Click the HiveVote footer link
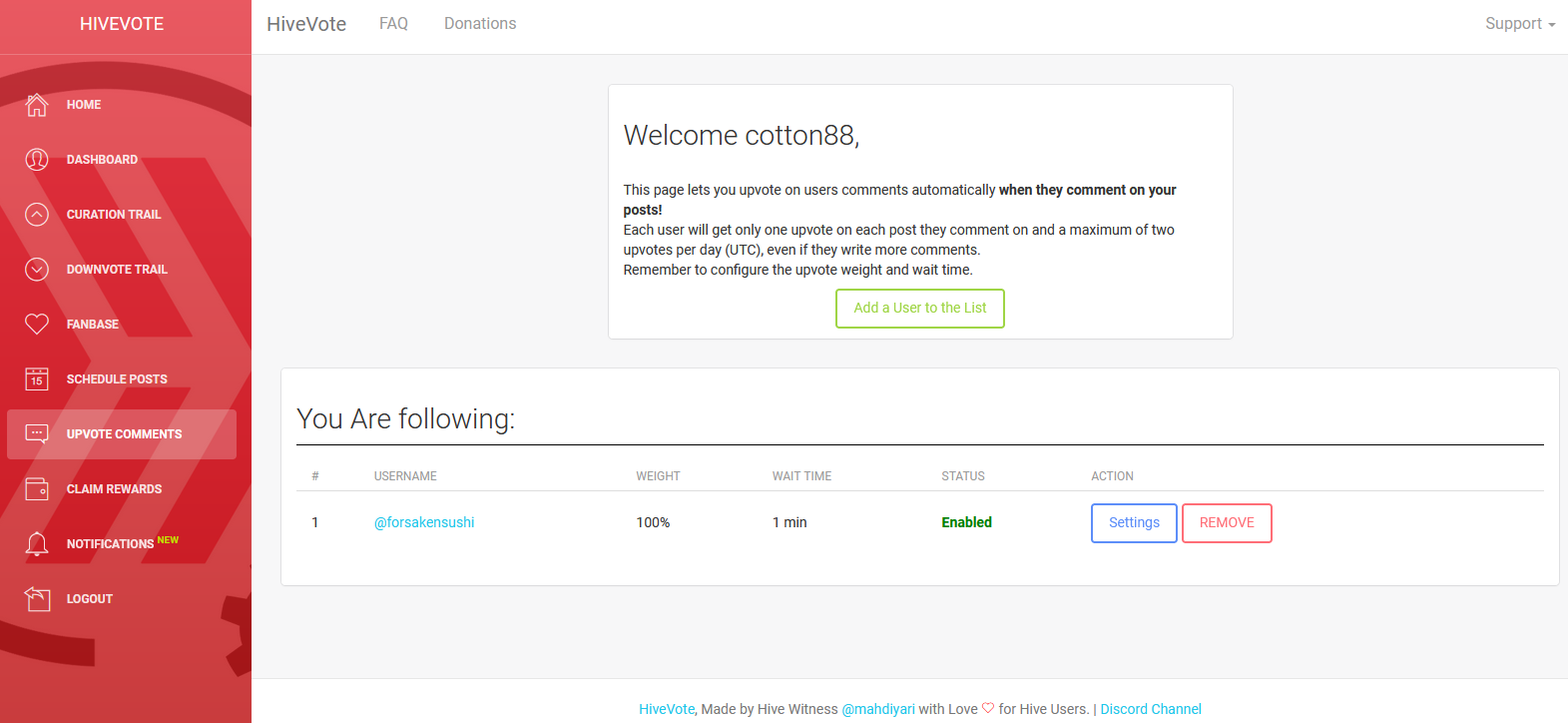The width and height of the screenshot is (1568, 723). (x=667, y=709)
